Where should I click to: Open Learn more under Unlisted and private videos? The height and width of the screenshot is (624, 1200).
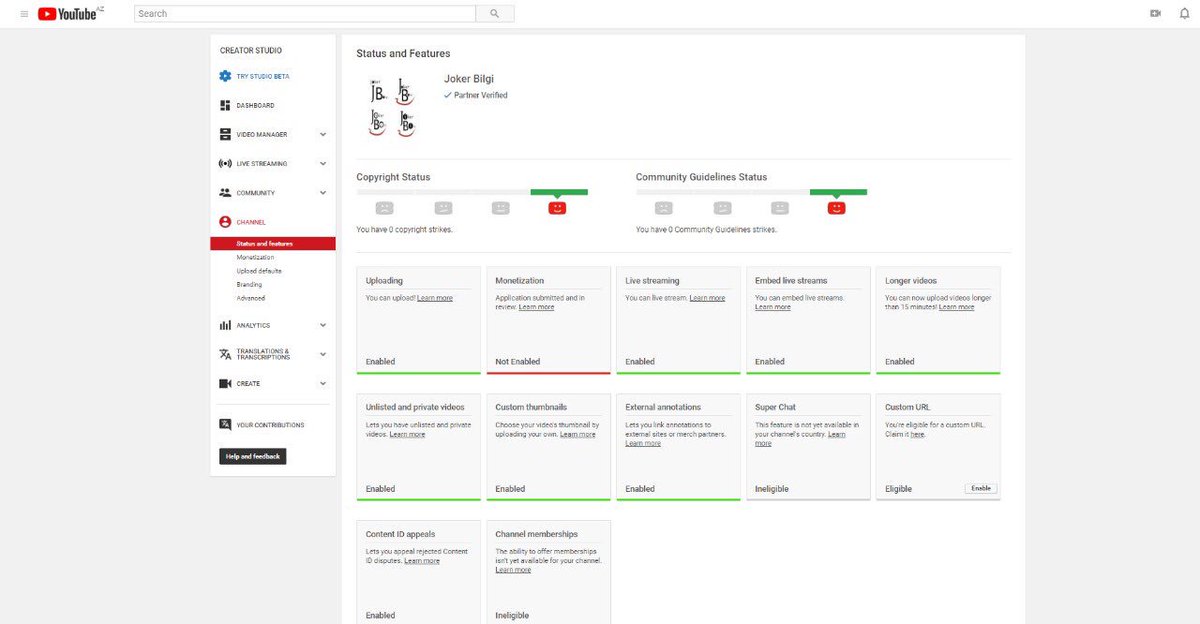[407, 434]
